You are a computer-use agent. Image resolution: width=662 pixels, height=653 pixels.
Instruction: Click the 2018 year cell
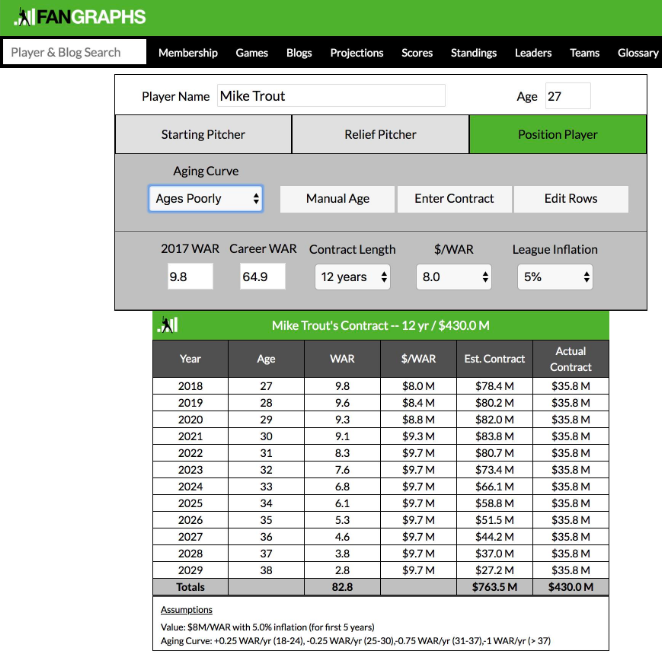(190, 386)
